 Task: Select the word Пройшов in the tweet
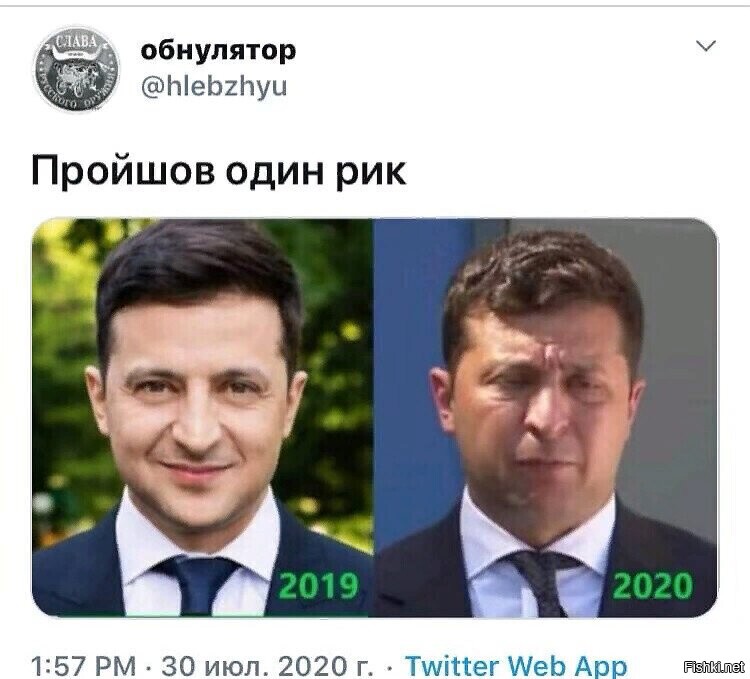(x=123, y=171)
